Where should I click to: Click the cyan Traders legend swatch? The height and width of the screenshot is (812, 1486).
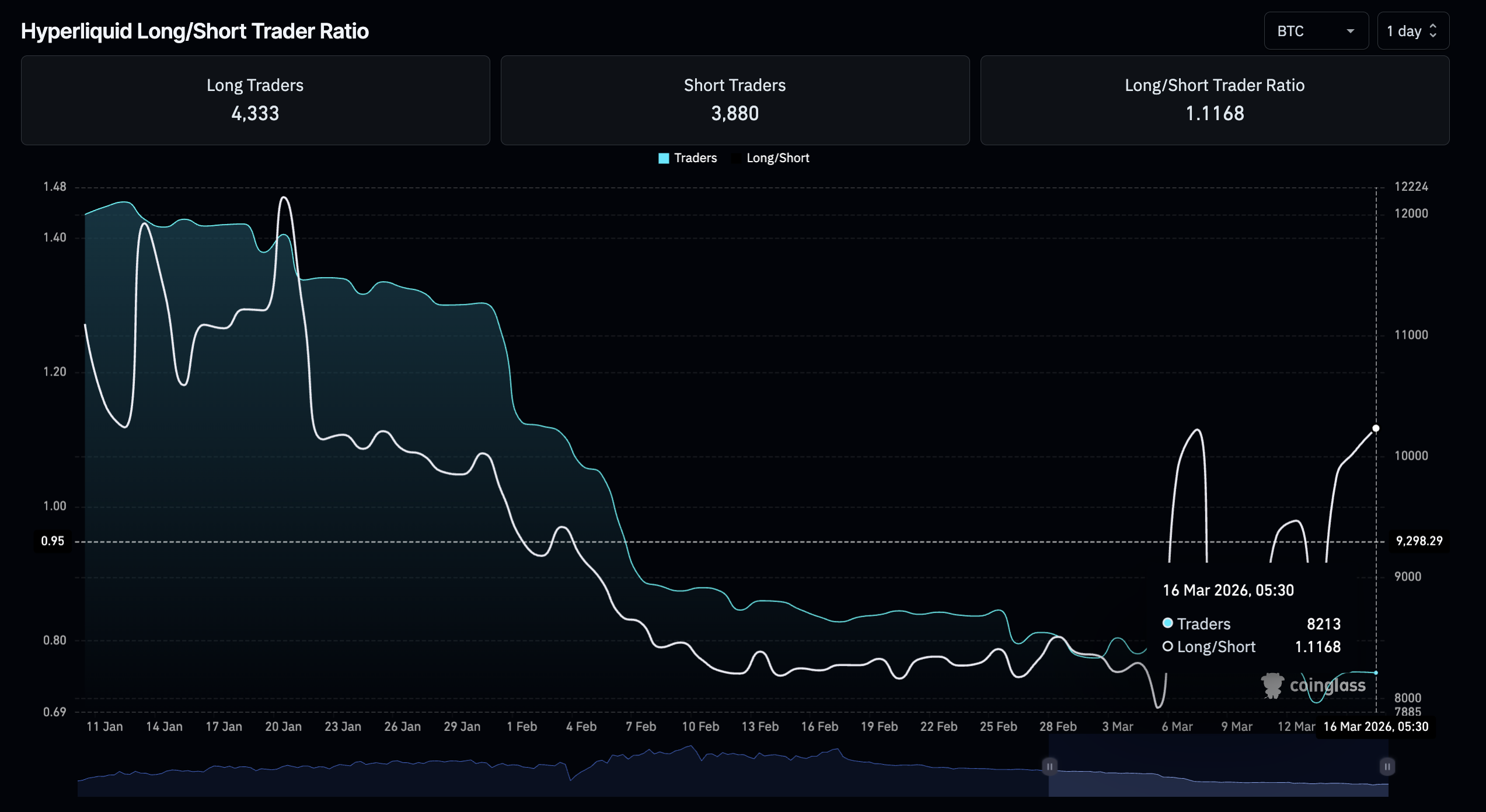(x=664, y=158)
